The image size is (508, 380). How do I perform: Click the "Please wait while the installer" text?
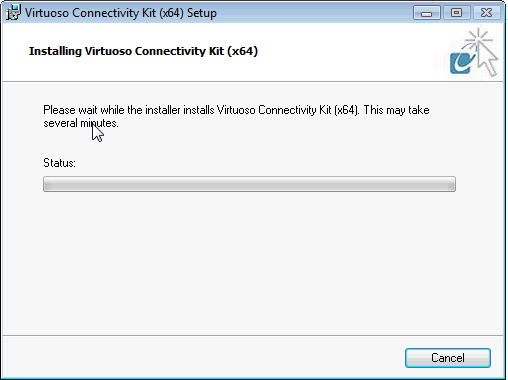[x=129, y=110]
